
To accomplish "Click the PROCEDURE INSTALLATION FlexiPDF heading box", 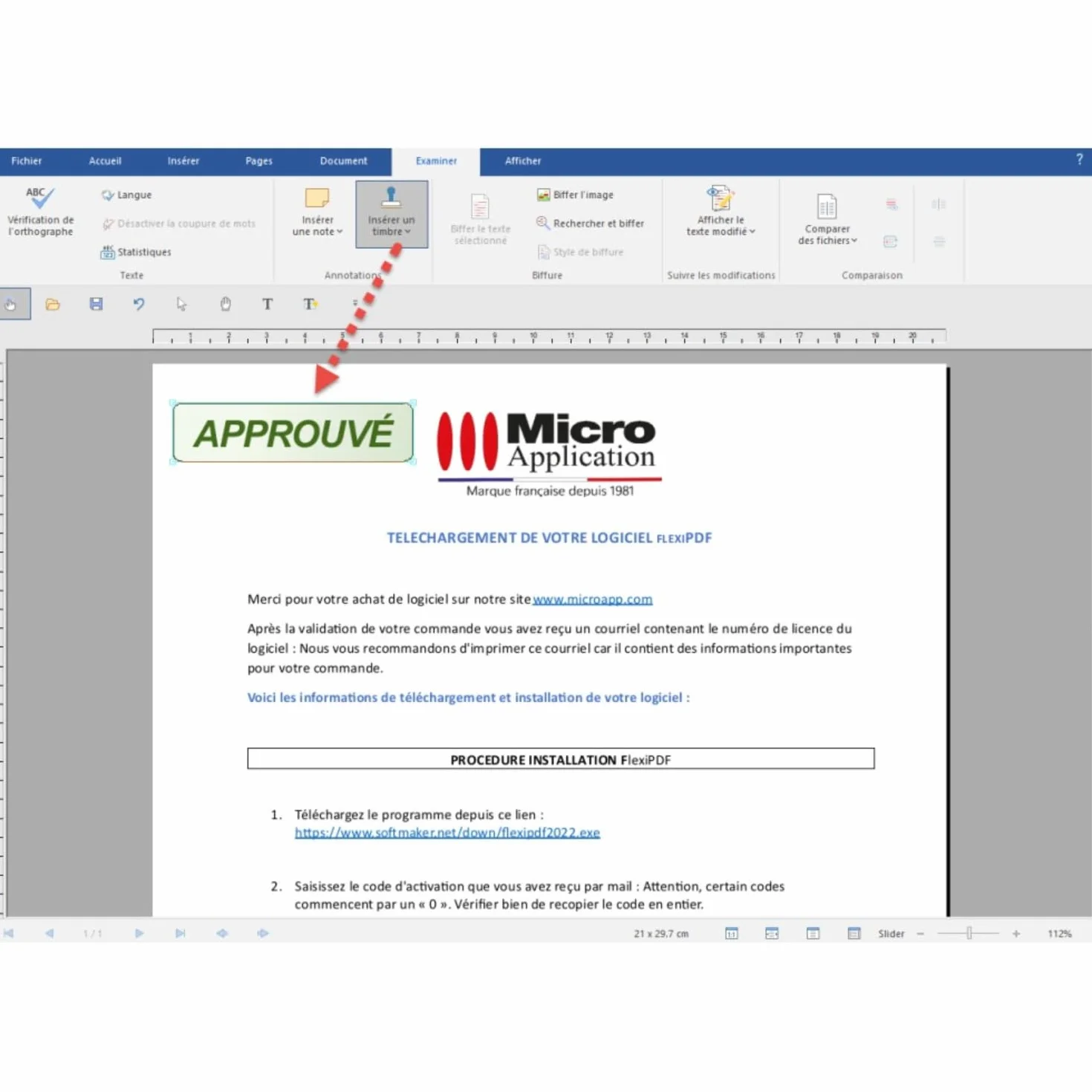I will point(561,759).
